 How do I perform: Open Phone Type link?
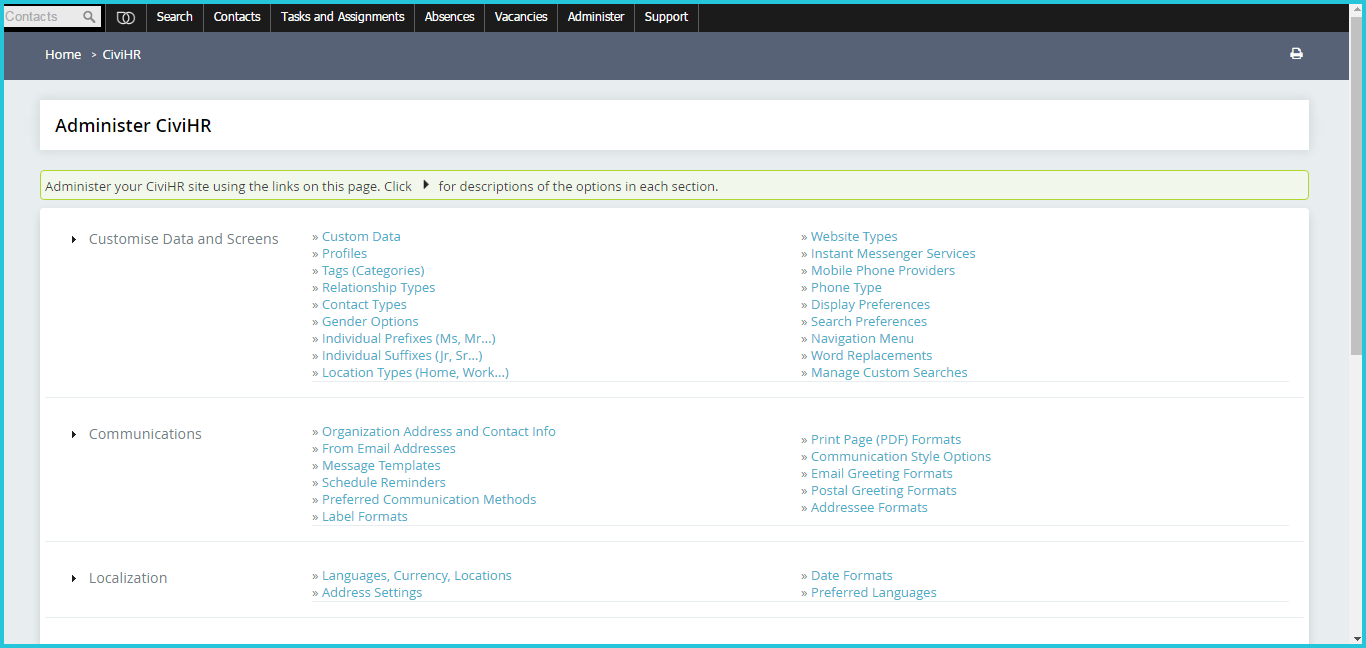point(846,288)
